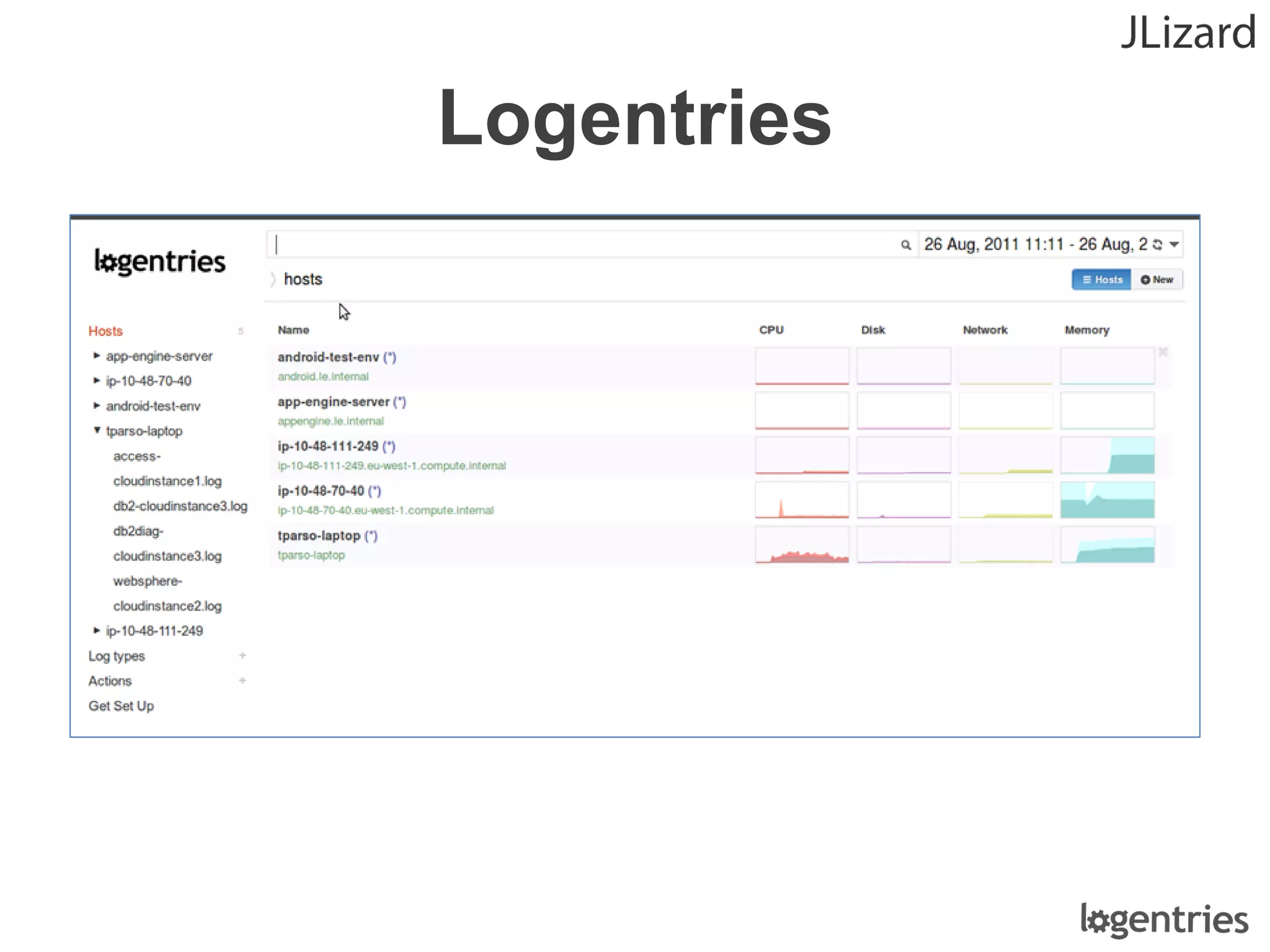Click ip-10-48-70-40.eu-west-1.compute.internal text
The image size is (1270, 952).
click(x=386, y=511)
